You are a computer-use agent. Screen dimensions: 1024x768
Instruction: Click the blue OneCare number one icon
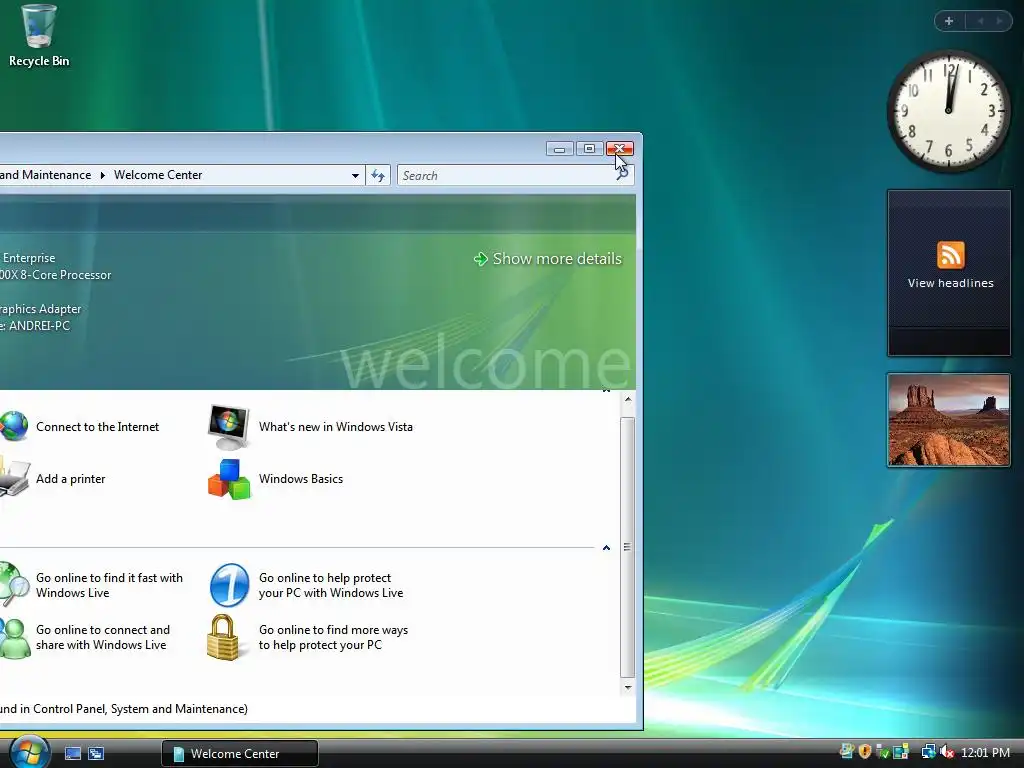pos(229,584)
